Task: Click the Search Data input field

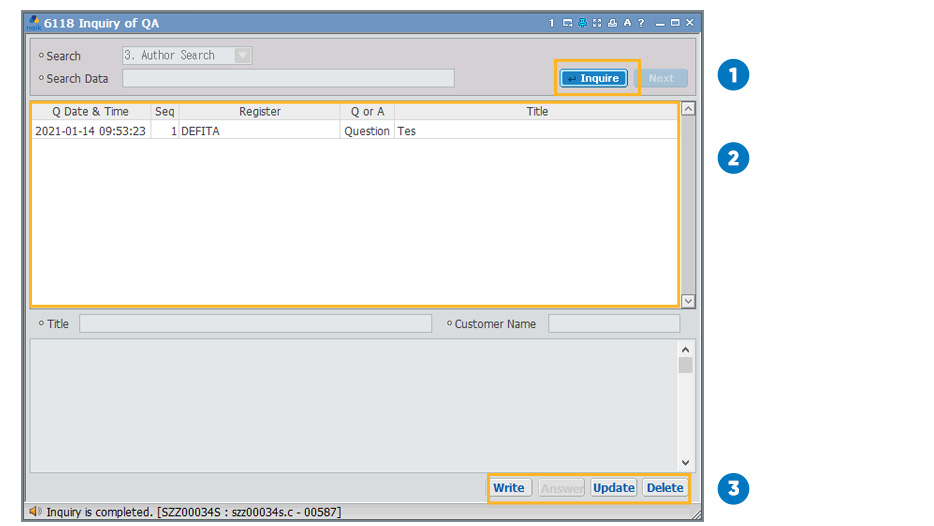Action: (288, 78)
